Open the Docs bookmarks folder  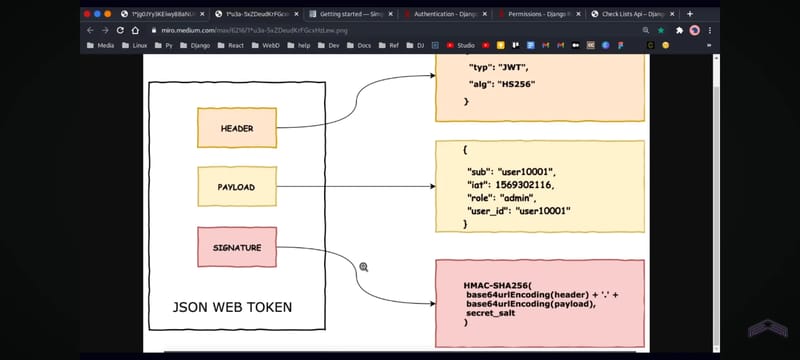(359, 45)
